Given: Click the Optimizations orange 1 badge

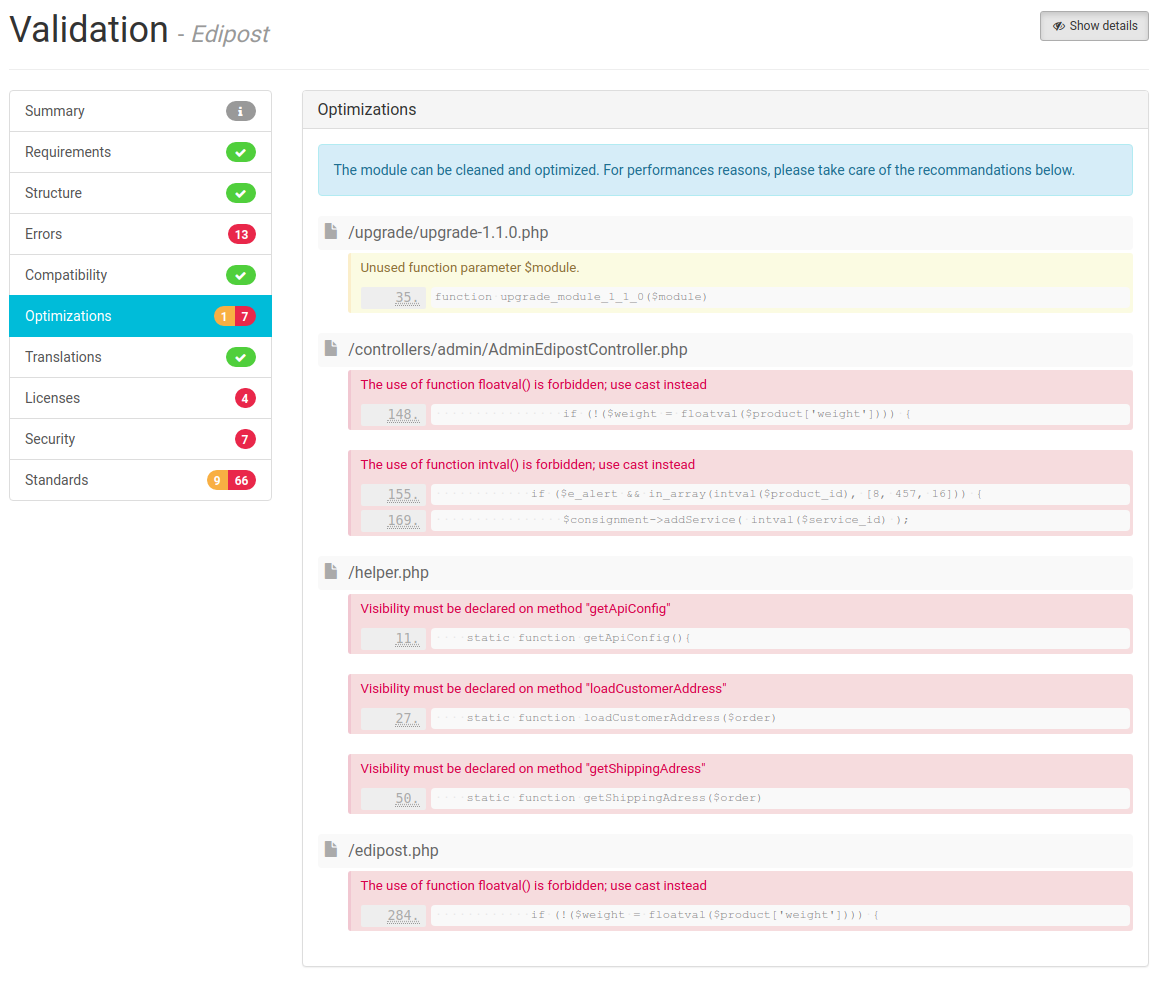Looking at the screenshot, I should coord(224,316).
